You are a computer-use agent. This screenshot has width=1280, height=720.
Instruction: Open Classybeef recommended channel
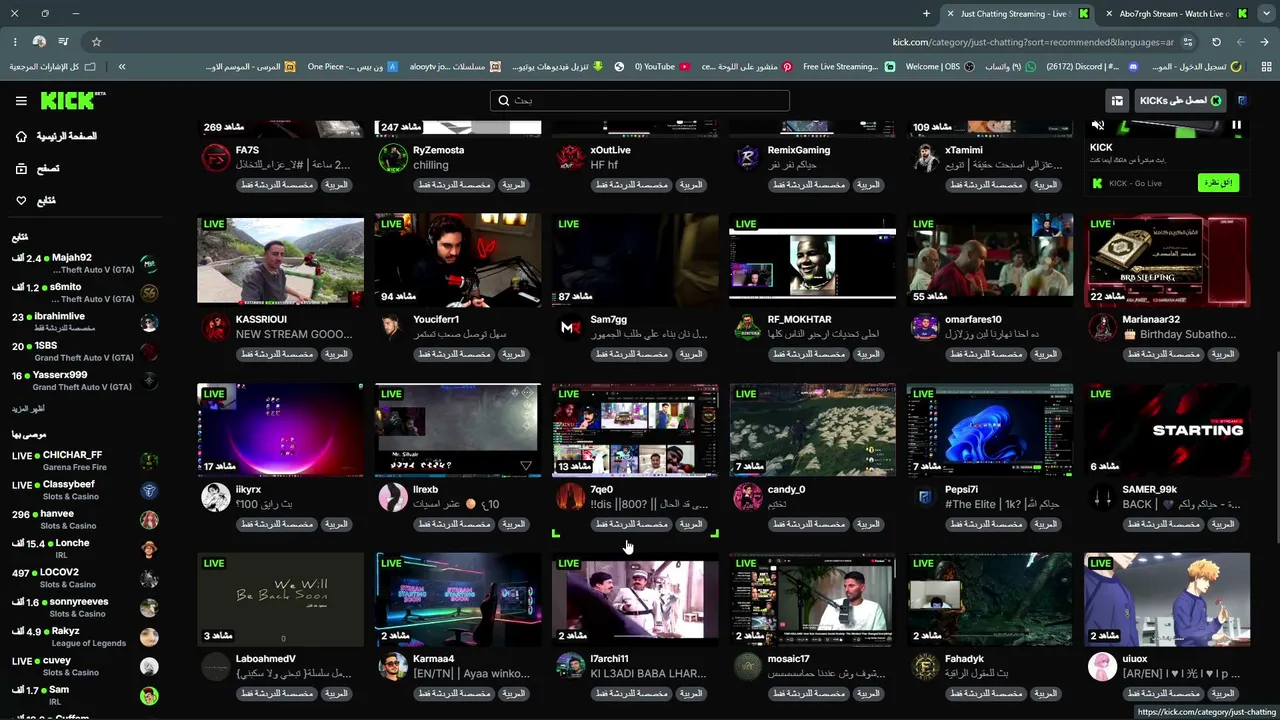pos(85,490)
